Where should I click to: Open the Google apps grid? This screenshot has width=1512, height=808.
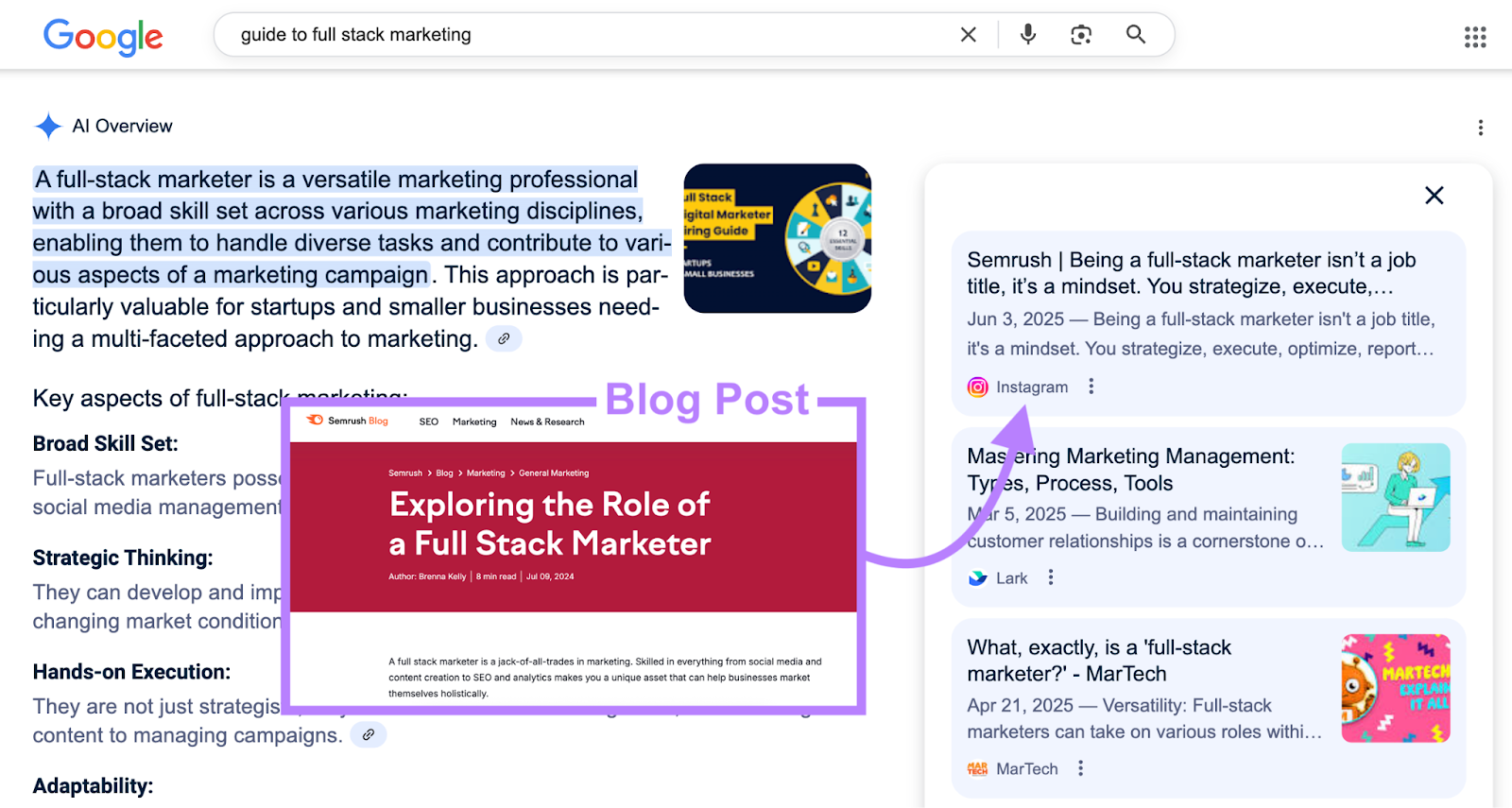pos(1475,37)
